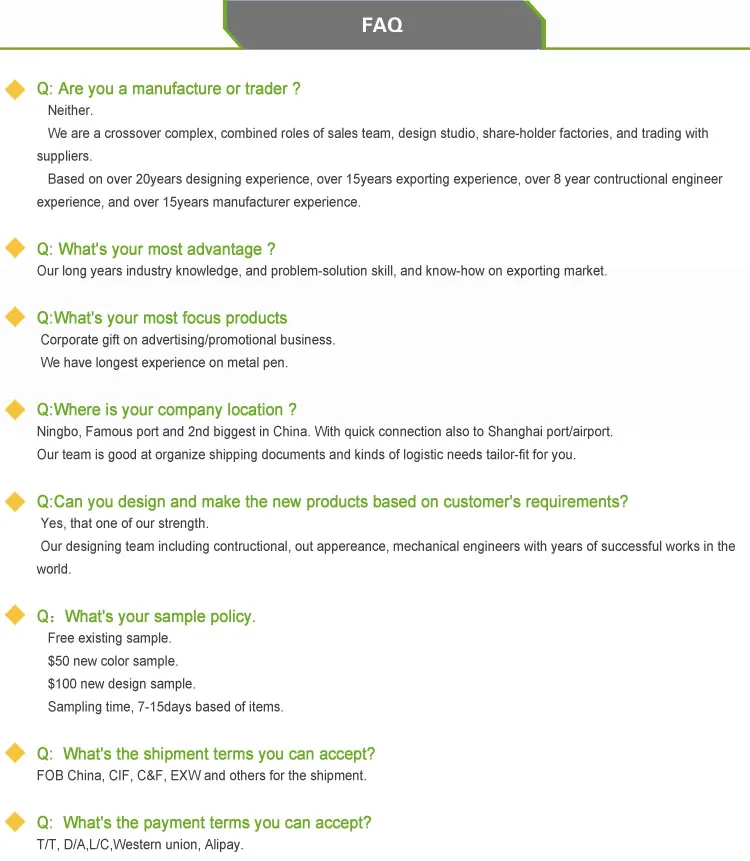Click 'T/T, D/A,L/C,Western union, Alipay.' text
The width and height of the screenshot is (750, 861).
pos(140,845)
